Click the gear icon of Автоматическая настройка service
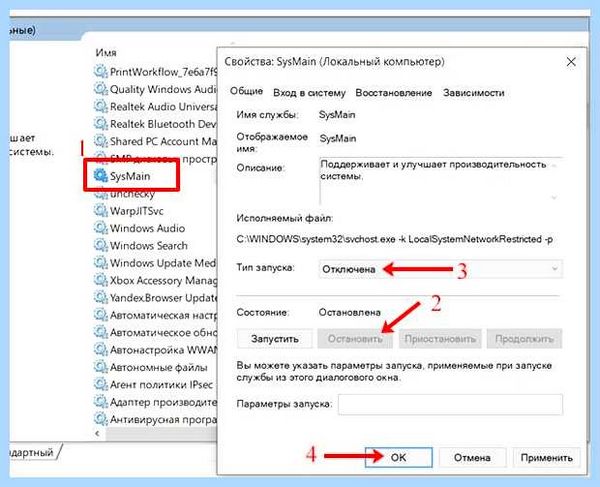 coord(101,315)
